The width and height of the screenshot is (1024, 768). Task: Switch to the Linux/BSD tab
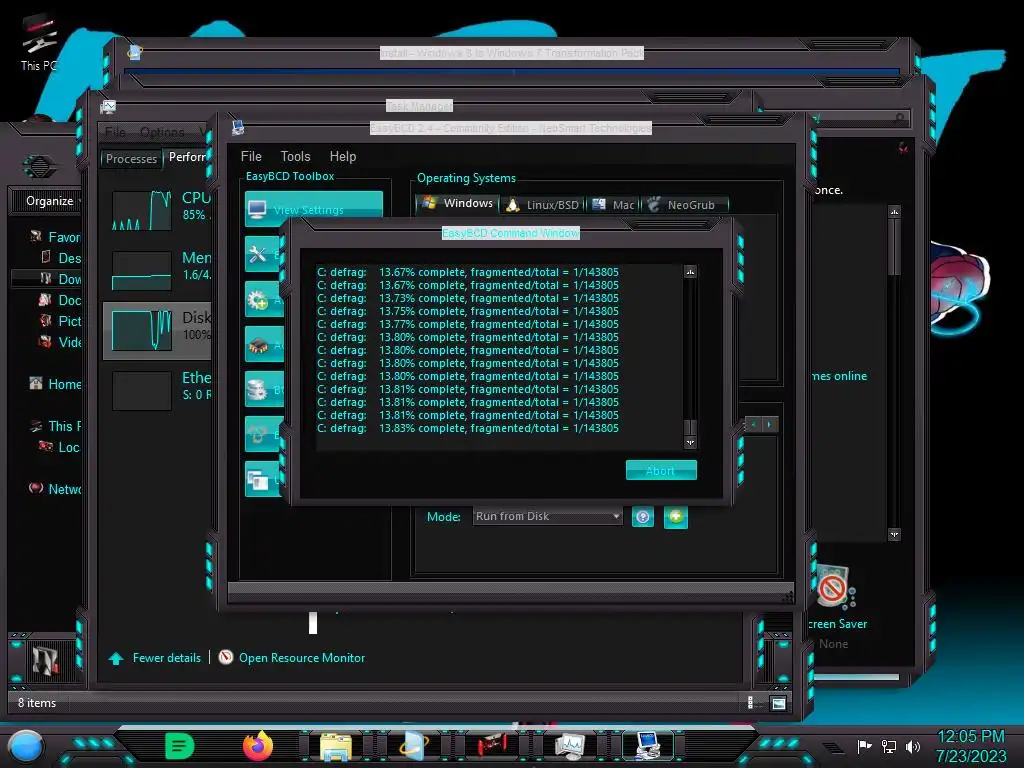click(543, 205)
